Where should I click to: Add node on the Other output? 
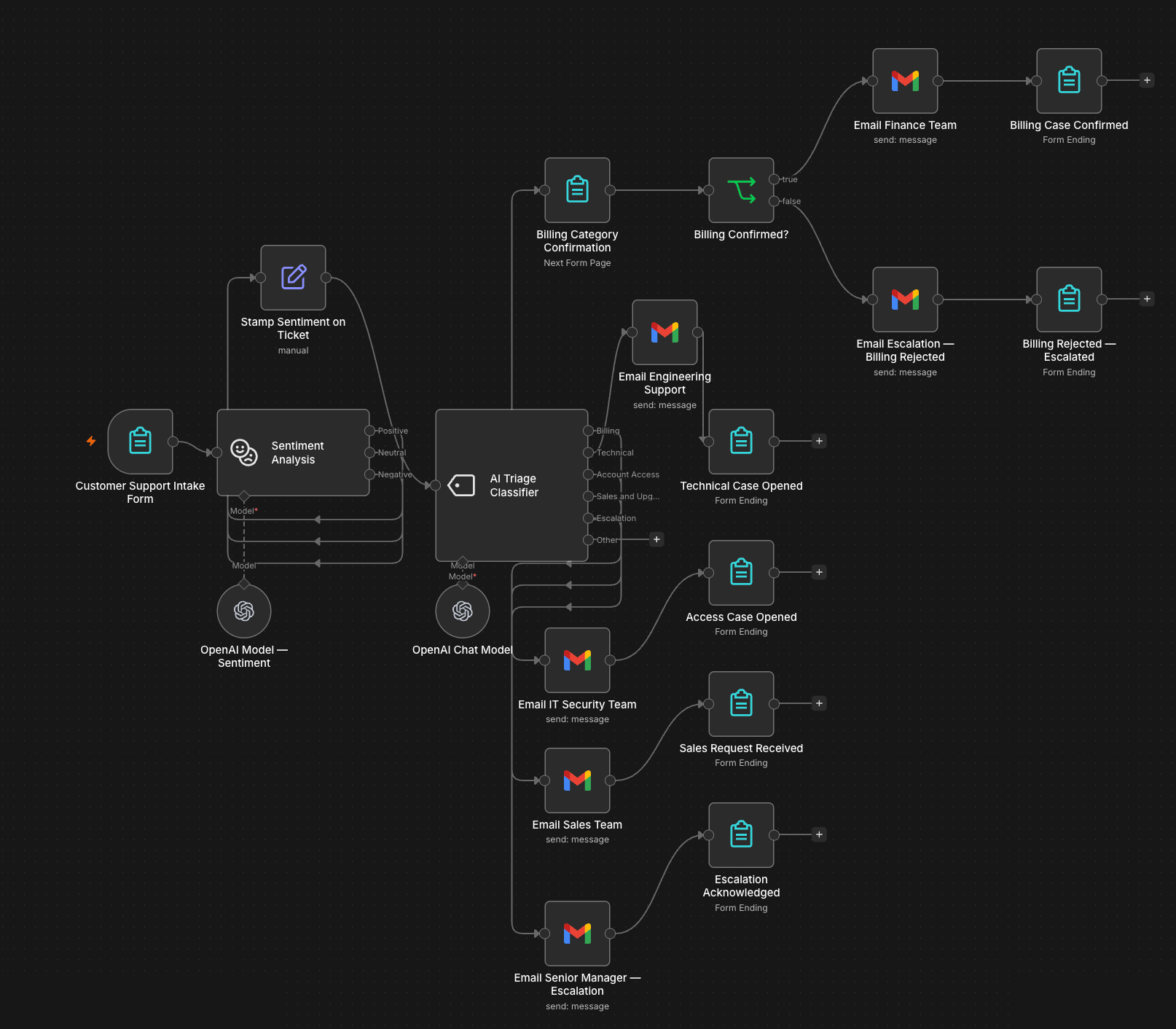656,539
